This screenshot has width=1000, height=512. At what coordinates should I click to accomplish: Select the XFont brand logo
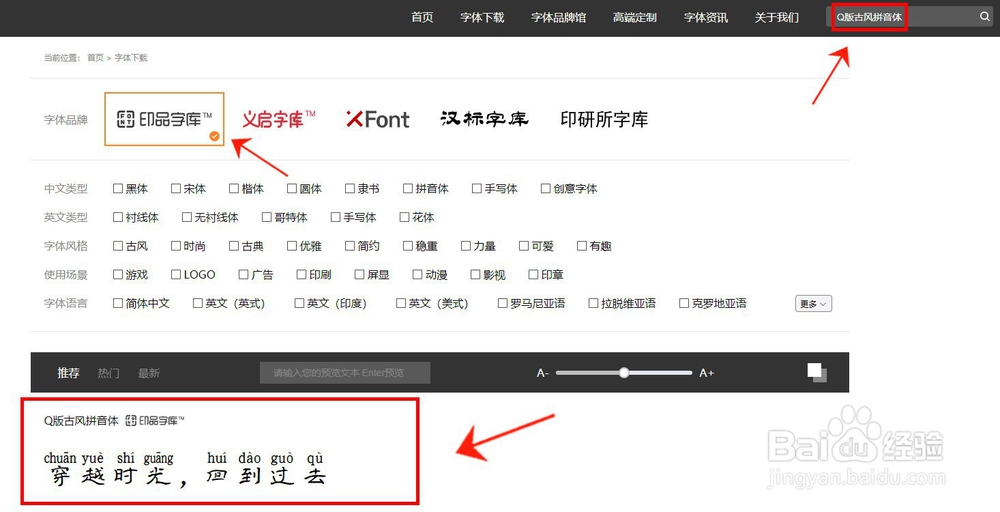378,119
